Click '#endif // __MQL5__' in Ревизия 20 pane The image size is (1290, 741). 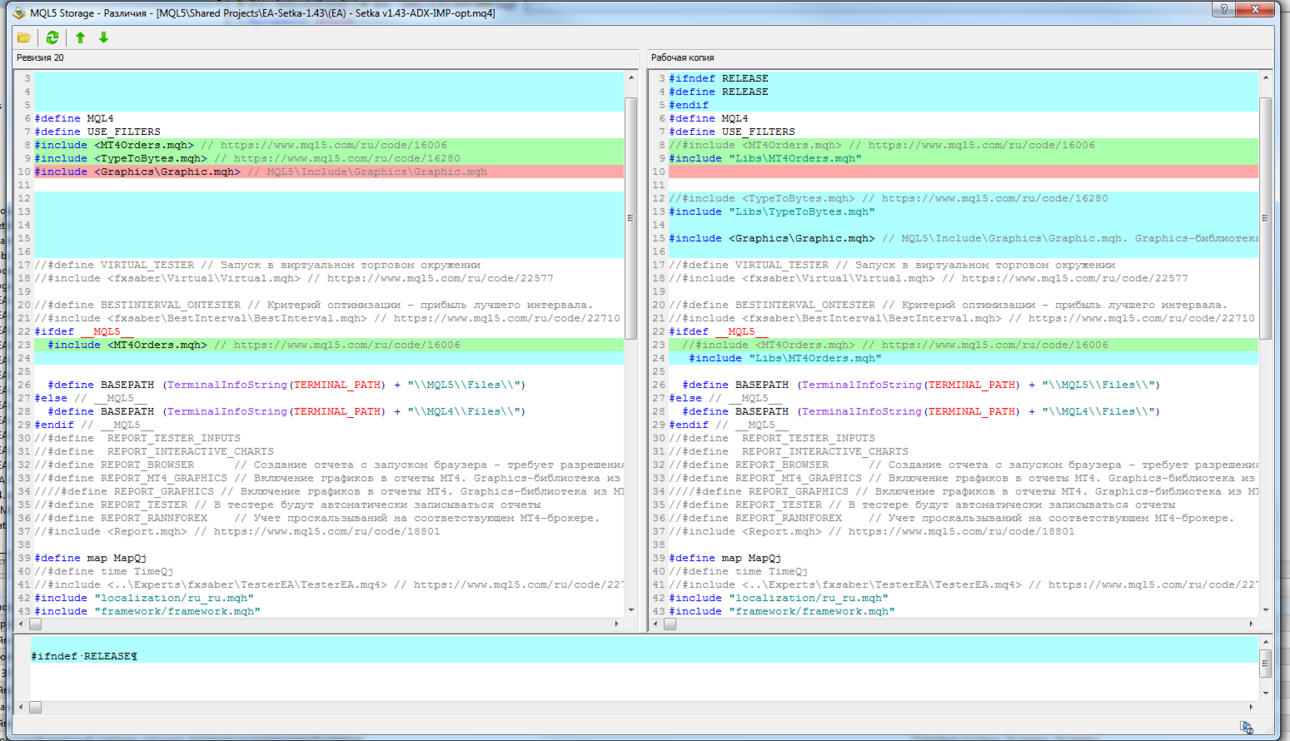click(x=94, y=425)
